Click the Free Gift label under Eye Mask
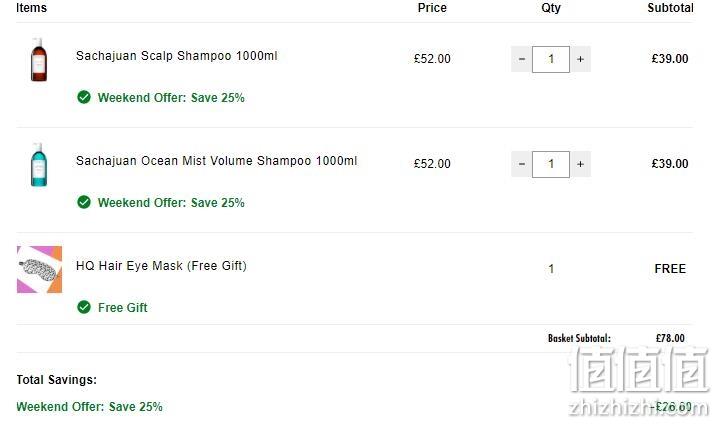718x425 pixels. point(123,308)
